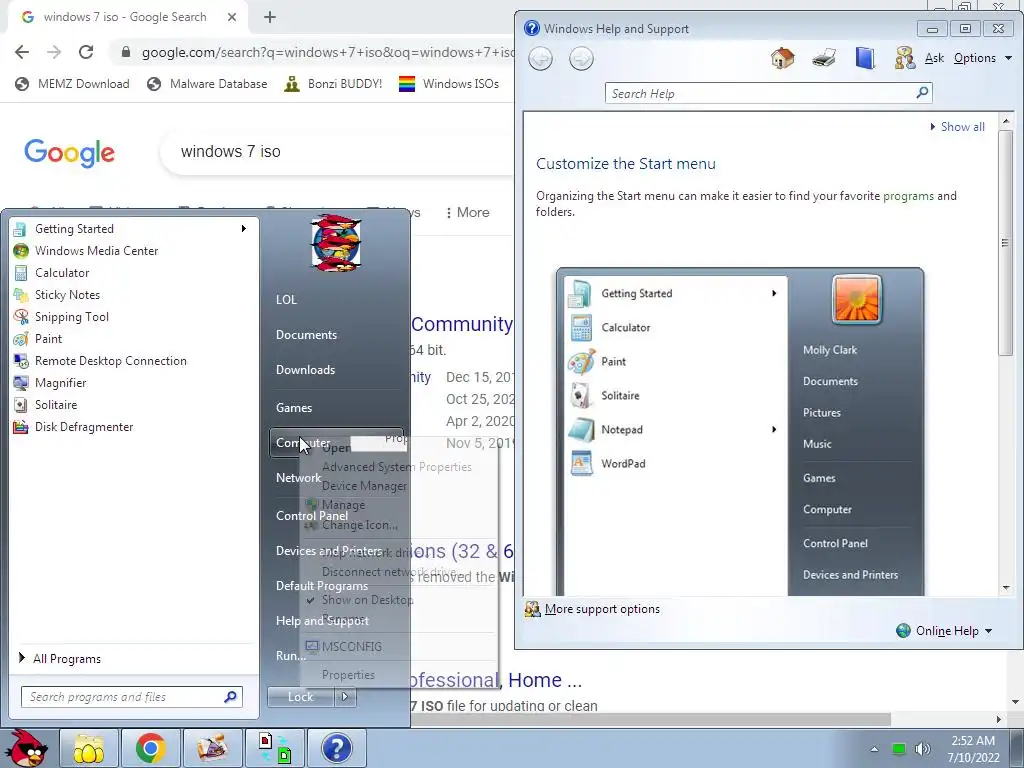Screen dimensions: 1024x768
Task: Click Help window vertical scrollbar thumb
Action: click(1006, 243)
